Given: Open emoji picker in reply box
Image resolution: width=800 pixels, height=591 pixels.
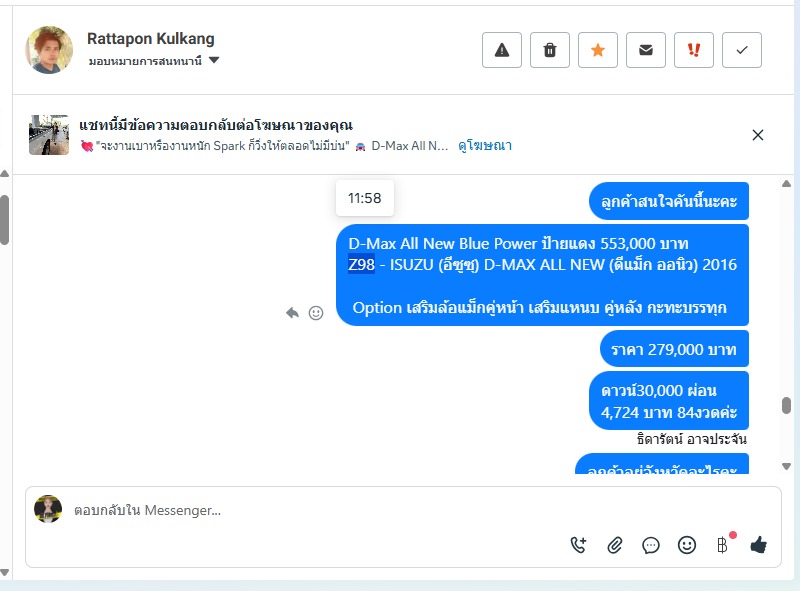Looking at the screenshot, I should pyautogui.click(x=687, y=545).
